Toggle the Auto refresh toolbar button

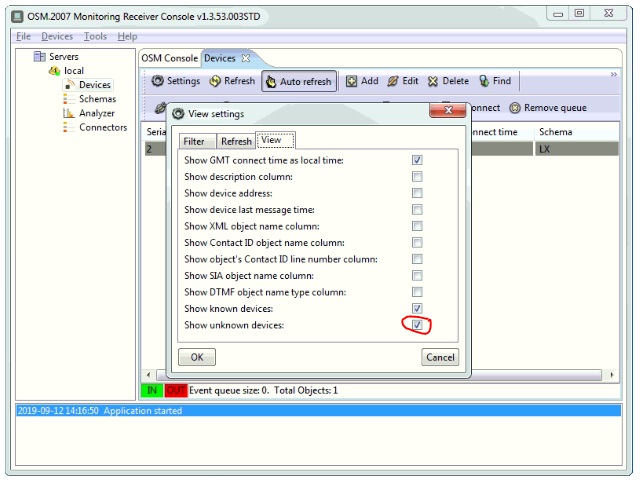pos(299,82)
